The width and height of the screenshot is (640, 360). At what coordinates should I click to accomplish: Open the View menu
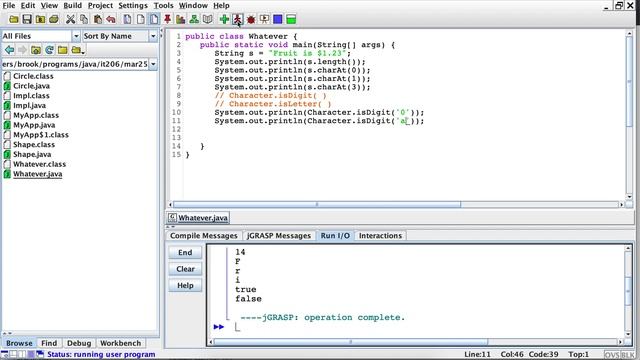[x=49, y=5]
